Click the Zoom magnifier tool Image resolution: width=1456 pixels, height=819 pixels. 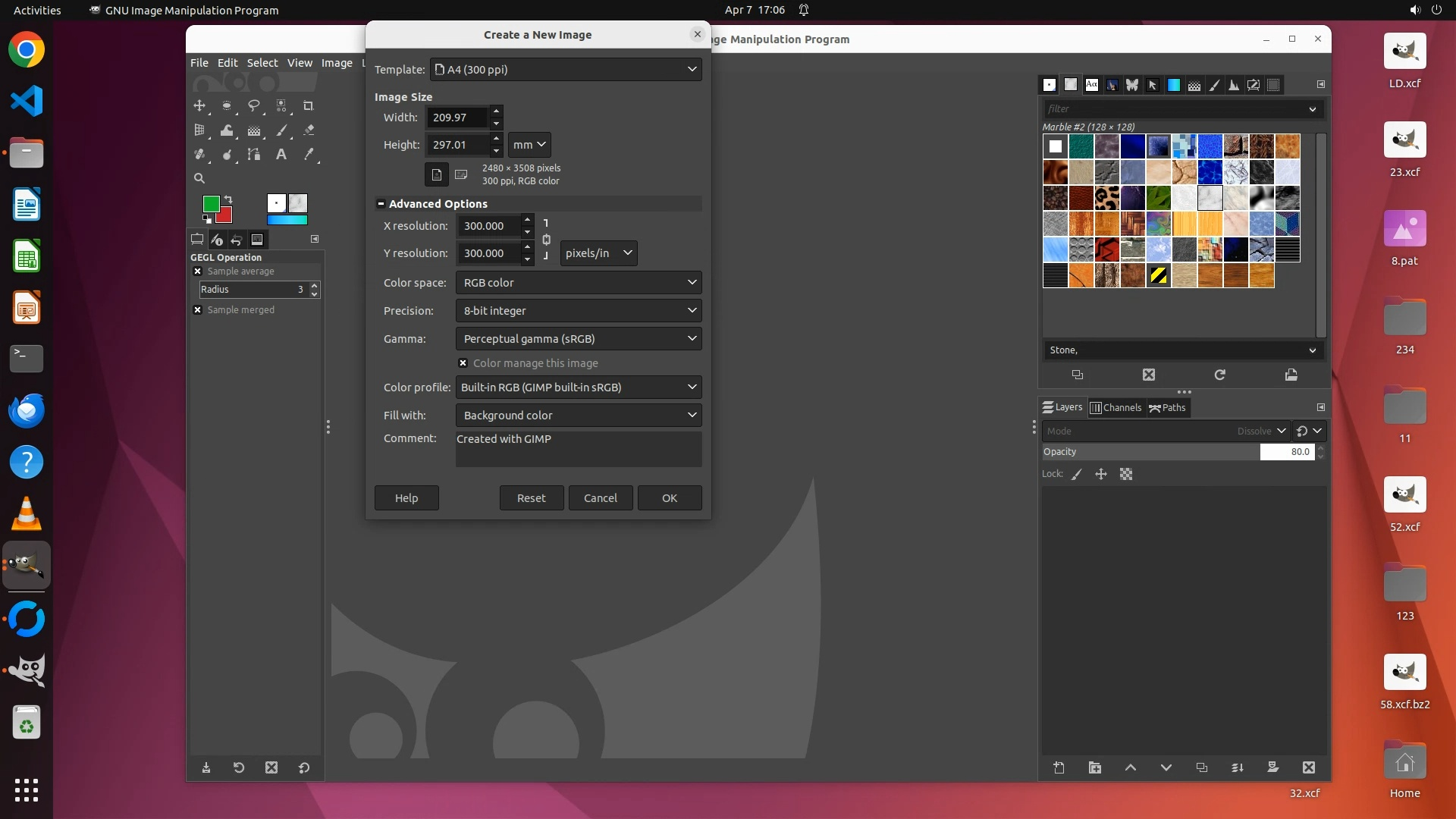tap(199, 179)
